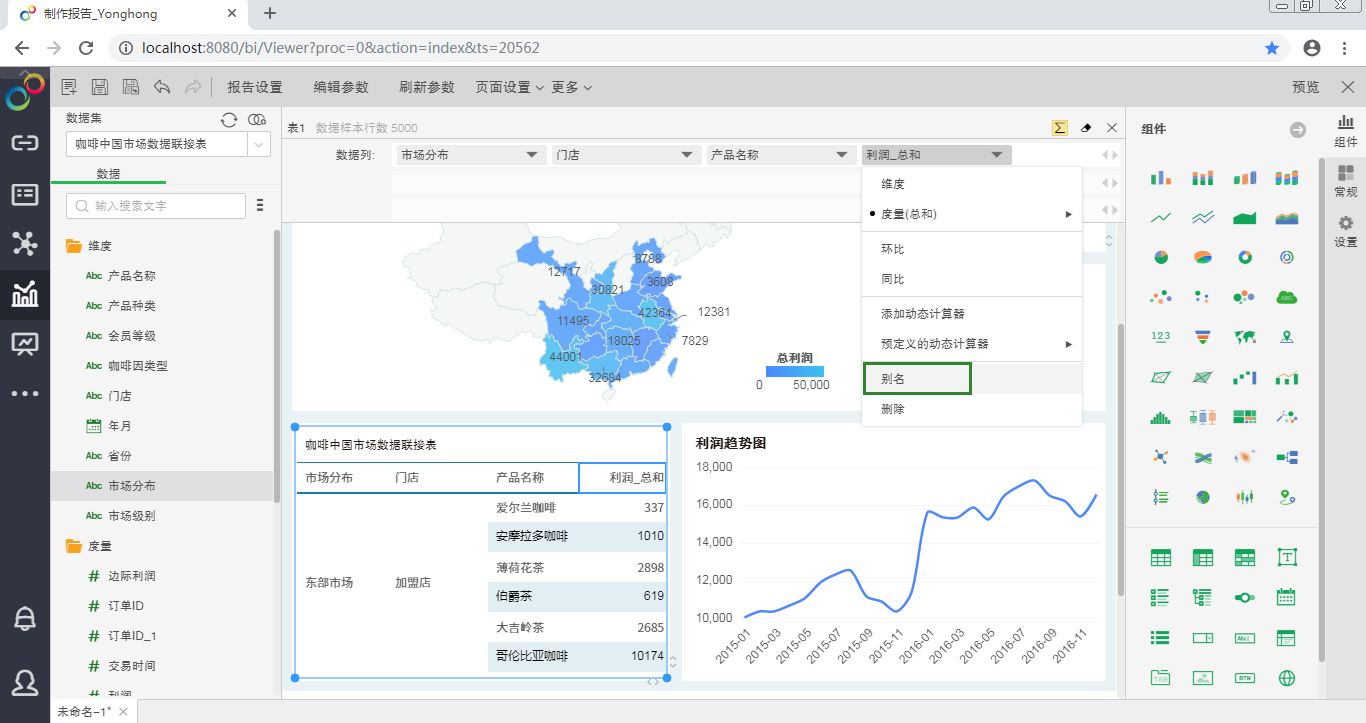Click the yellow sigma aggregate icon

pyautogui.click(x=1059, y=128)
